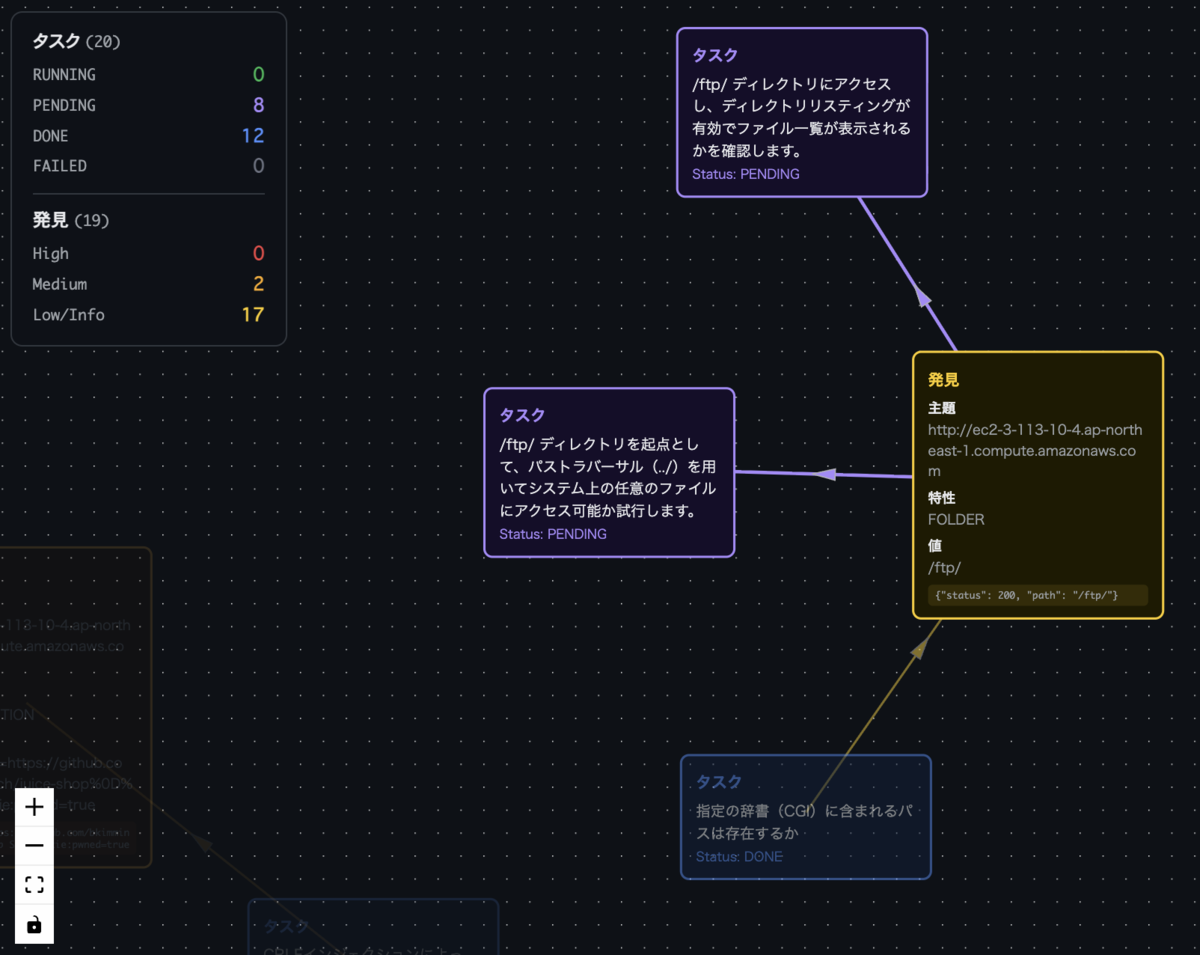Click the Medium findings count 2
The image size is (1200, 955).
(x=258, y=284)
